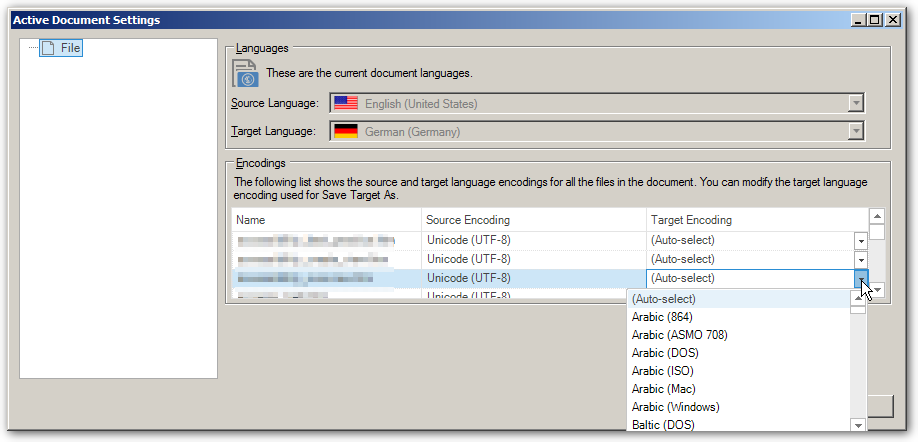Image resolution: width=918 pixels, height=442 pixels.
Task: Open the Source Language dropdown
Action: coord(856,104)
